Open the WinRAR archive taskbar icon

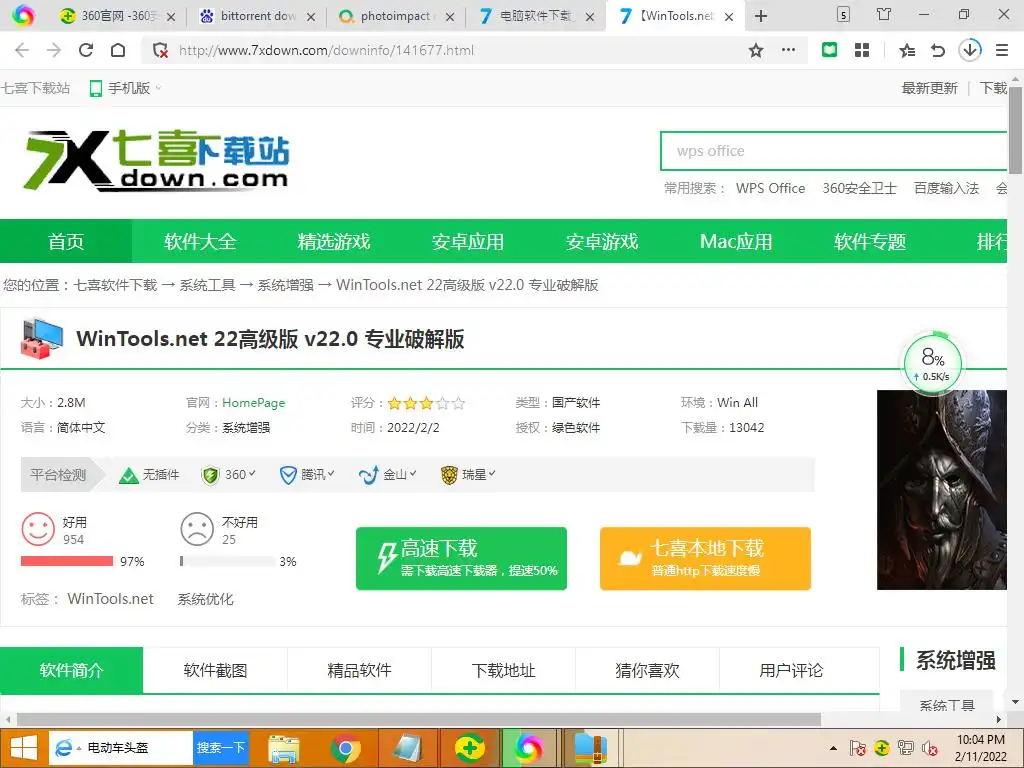(590, 748)
